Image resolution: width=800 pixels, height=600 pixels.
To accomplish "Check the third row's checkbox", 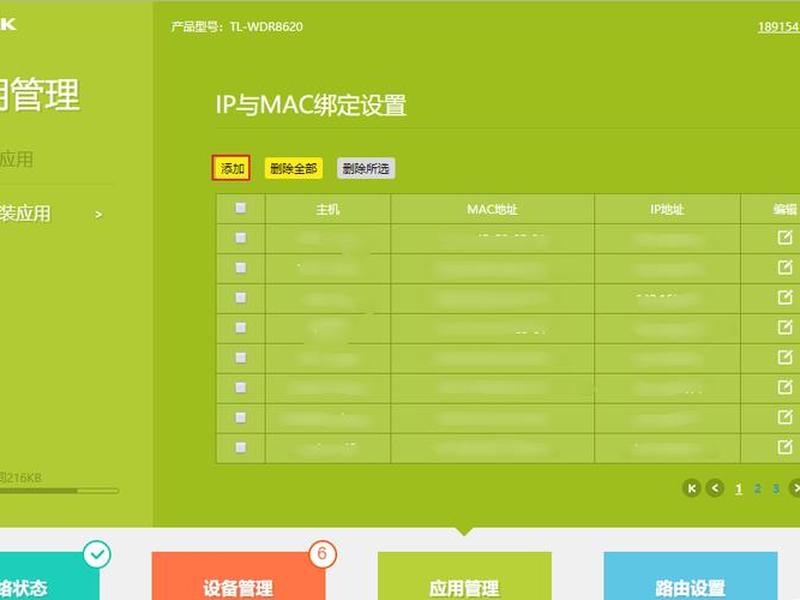I will (x=240, y=297).
